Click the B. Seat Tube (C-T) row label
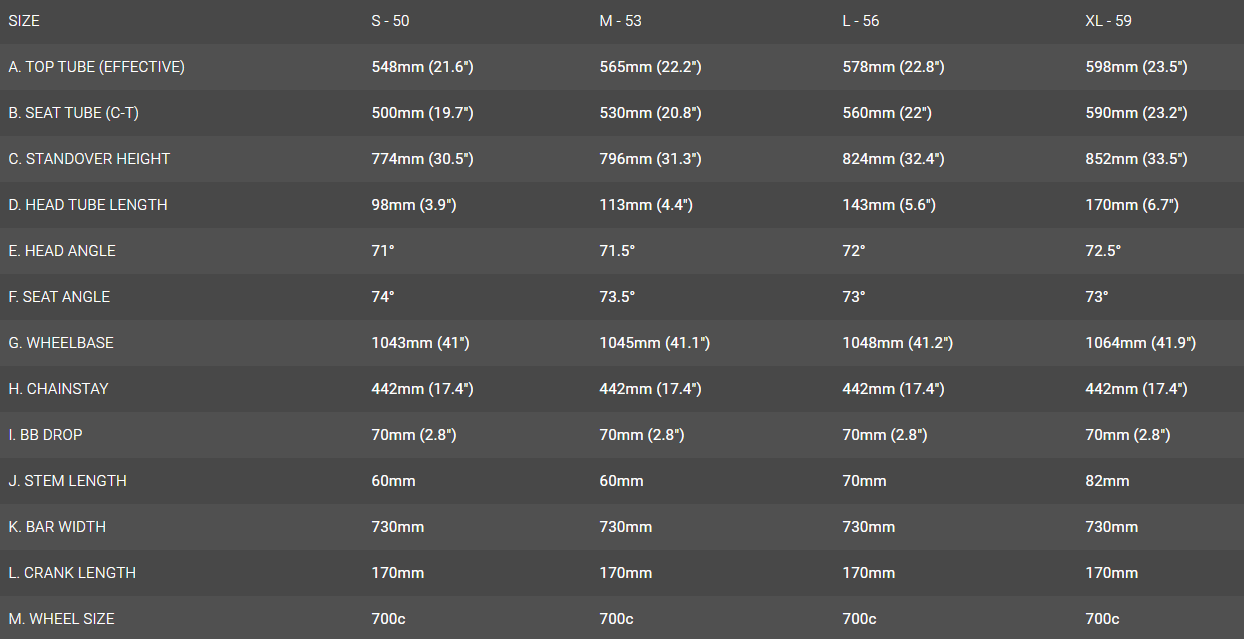This screenshot has height=639, width=1244. 73,113
